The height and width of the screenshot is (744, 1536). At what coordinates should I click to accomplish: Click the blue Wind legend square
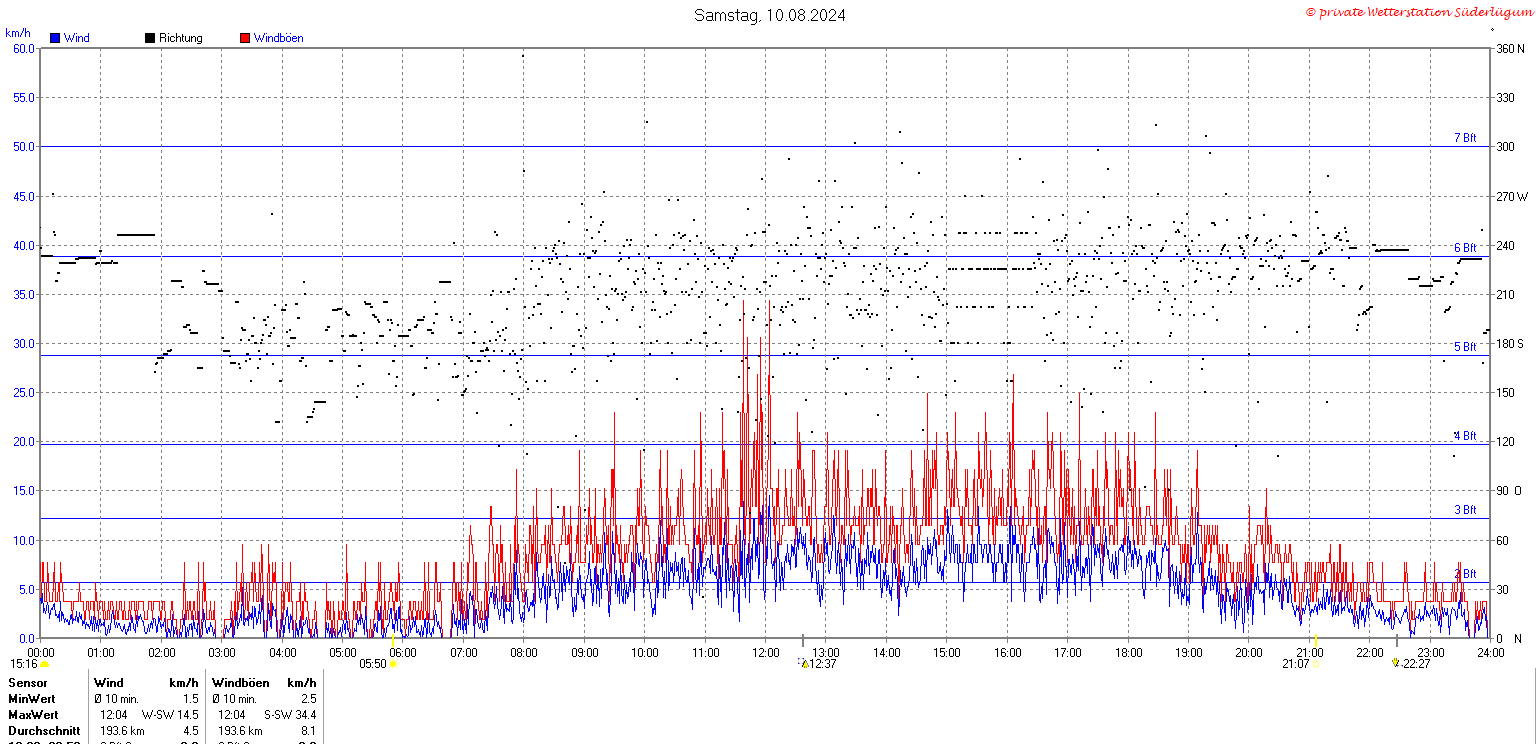tap(54, 38)
